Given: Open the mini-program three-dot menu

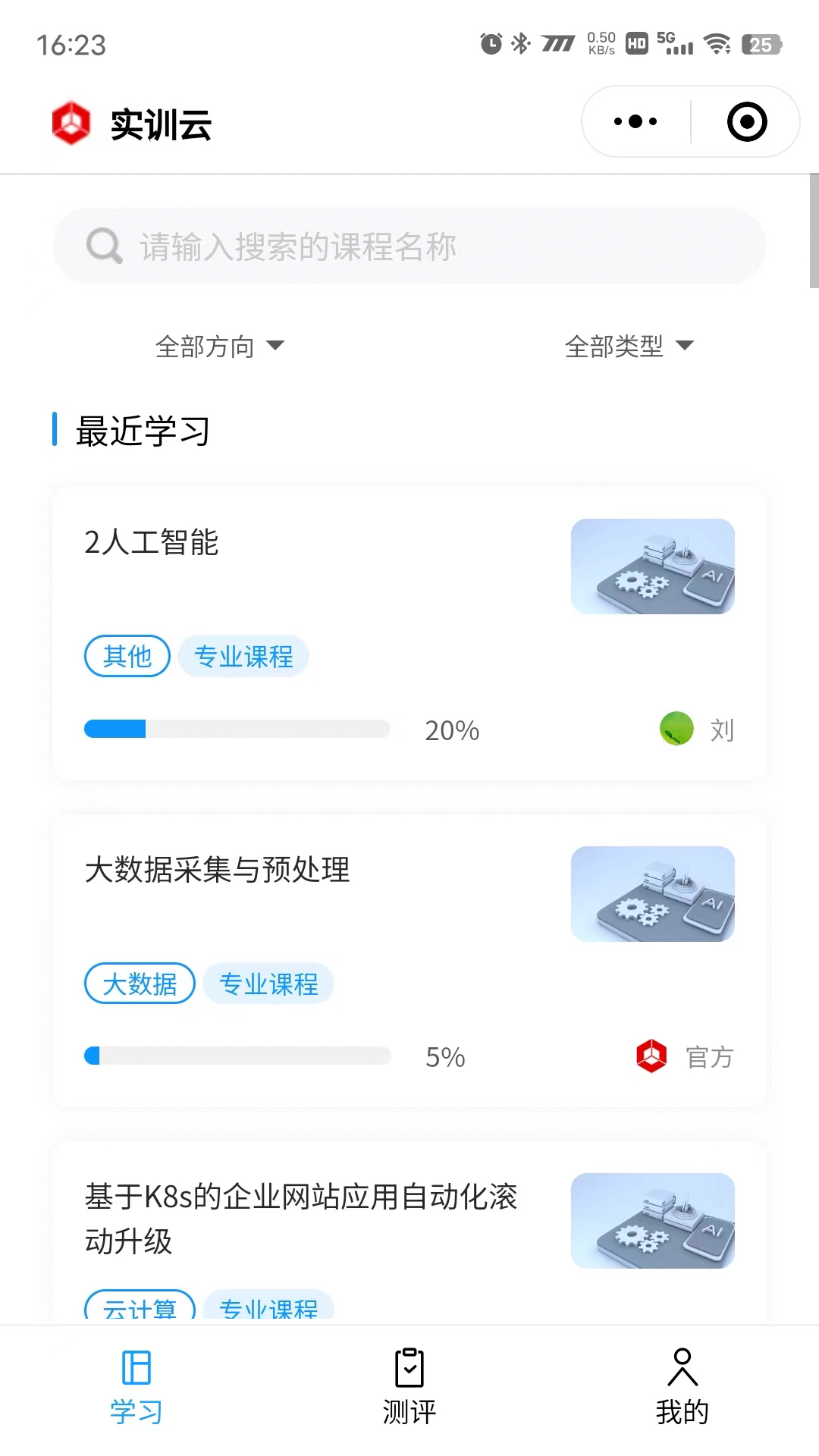Looking at the screenshot, I should point(635,121).
